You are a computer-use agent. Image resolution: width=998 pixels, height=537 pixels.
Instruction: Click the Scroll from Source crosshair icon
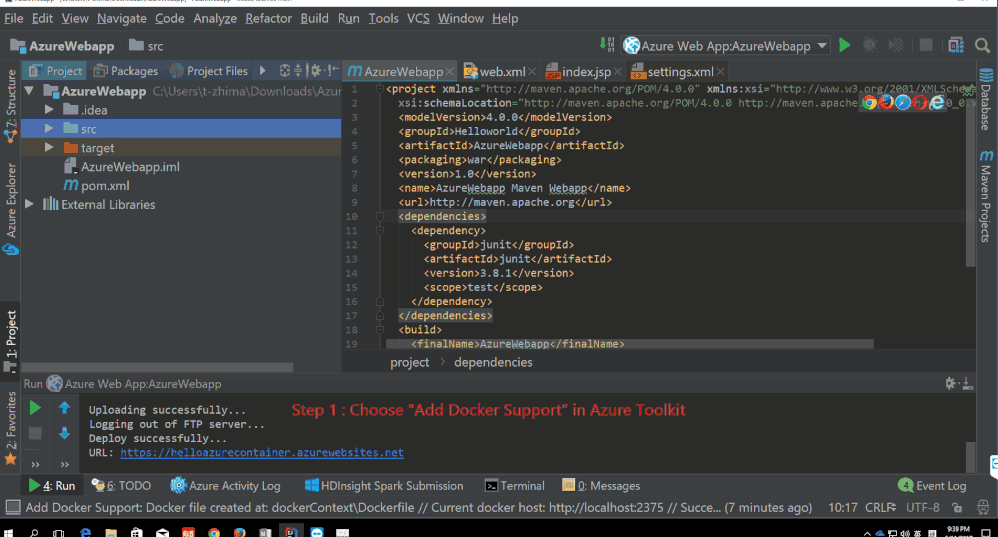click(x=285, y=71)
